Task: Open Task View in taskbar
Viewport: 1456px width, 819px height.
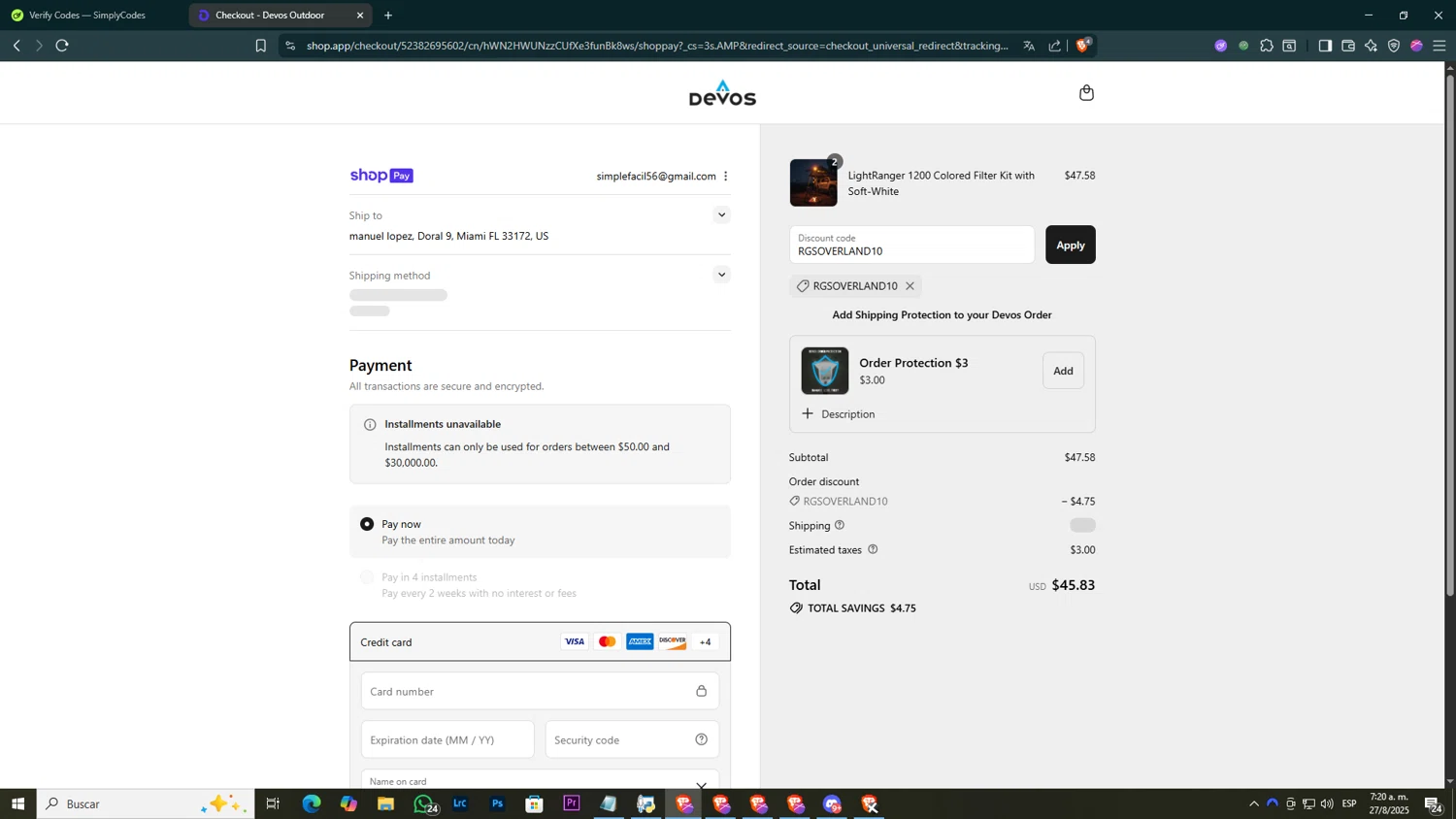Action: pyautogui.click(x=273, y=803)
